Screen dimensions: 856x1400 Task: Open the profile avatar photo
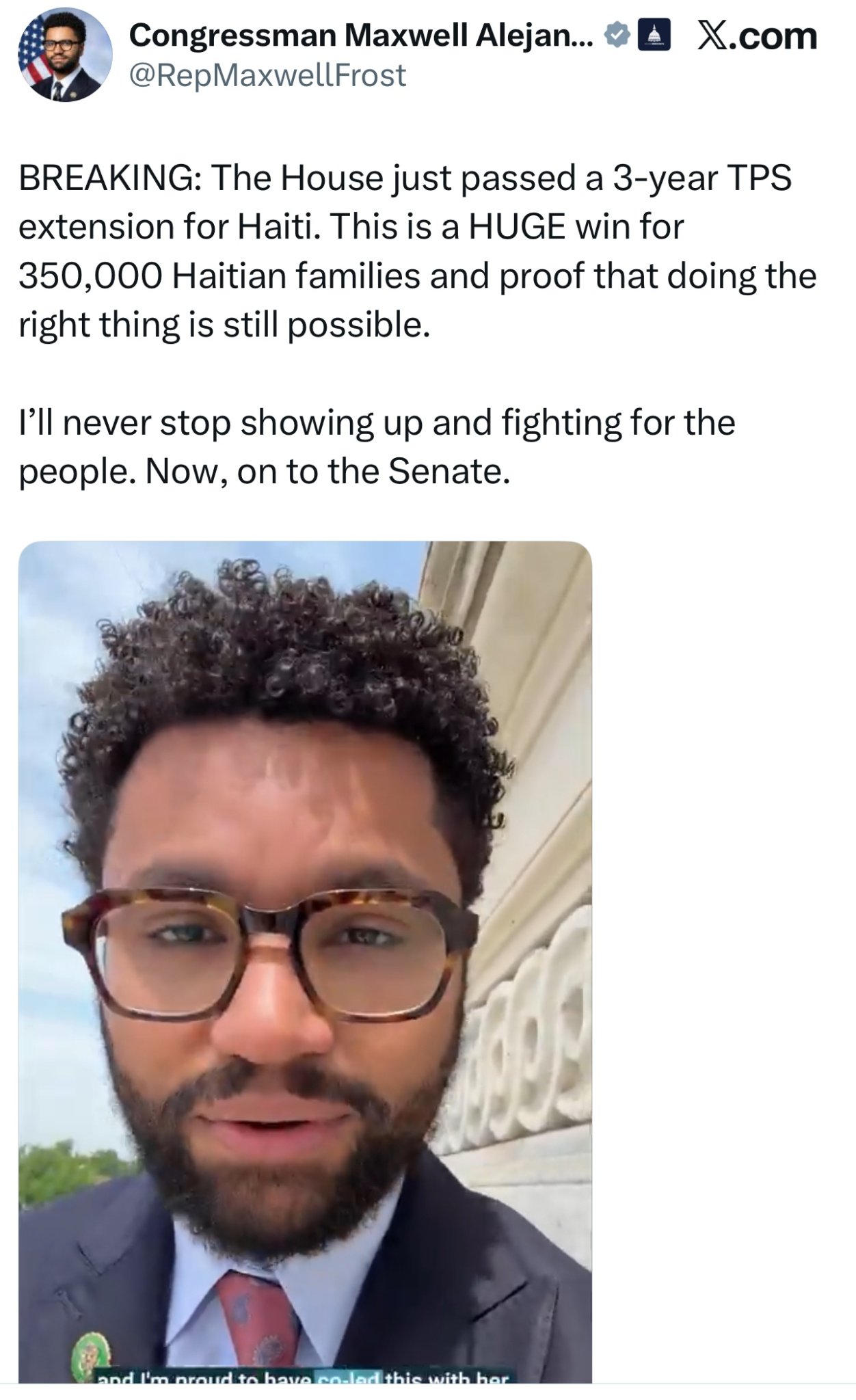coord(66,56)
